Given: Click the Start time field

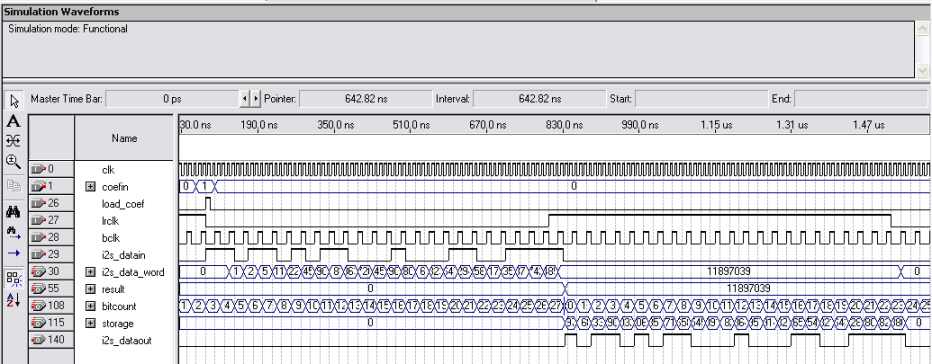Looking at the screenshot, I should 701,98.
